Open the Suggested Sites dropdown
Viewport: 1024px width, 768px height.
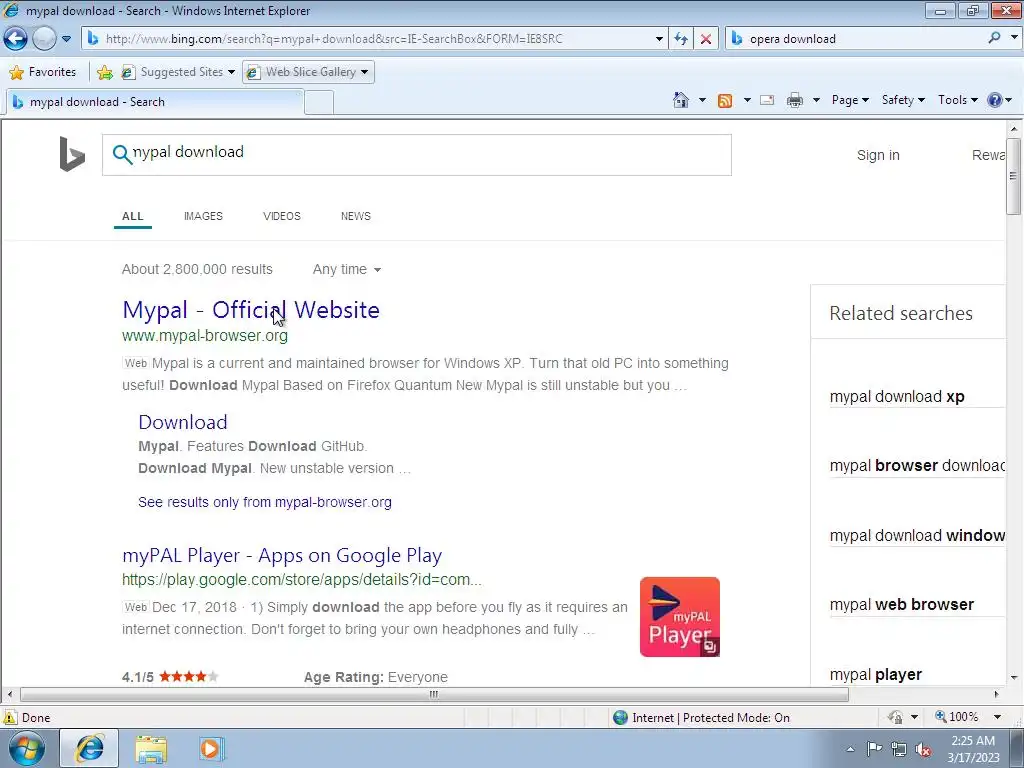pos(178,72)
